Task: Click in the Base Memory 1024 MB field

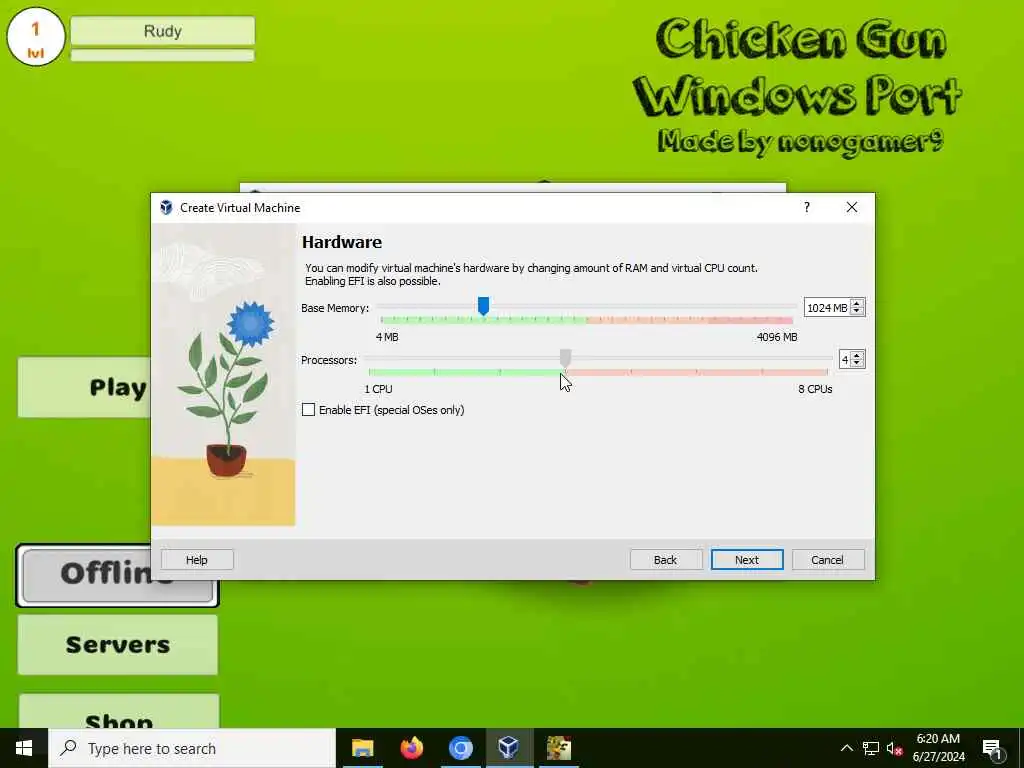Action: [x=827, y=308]
